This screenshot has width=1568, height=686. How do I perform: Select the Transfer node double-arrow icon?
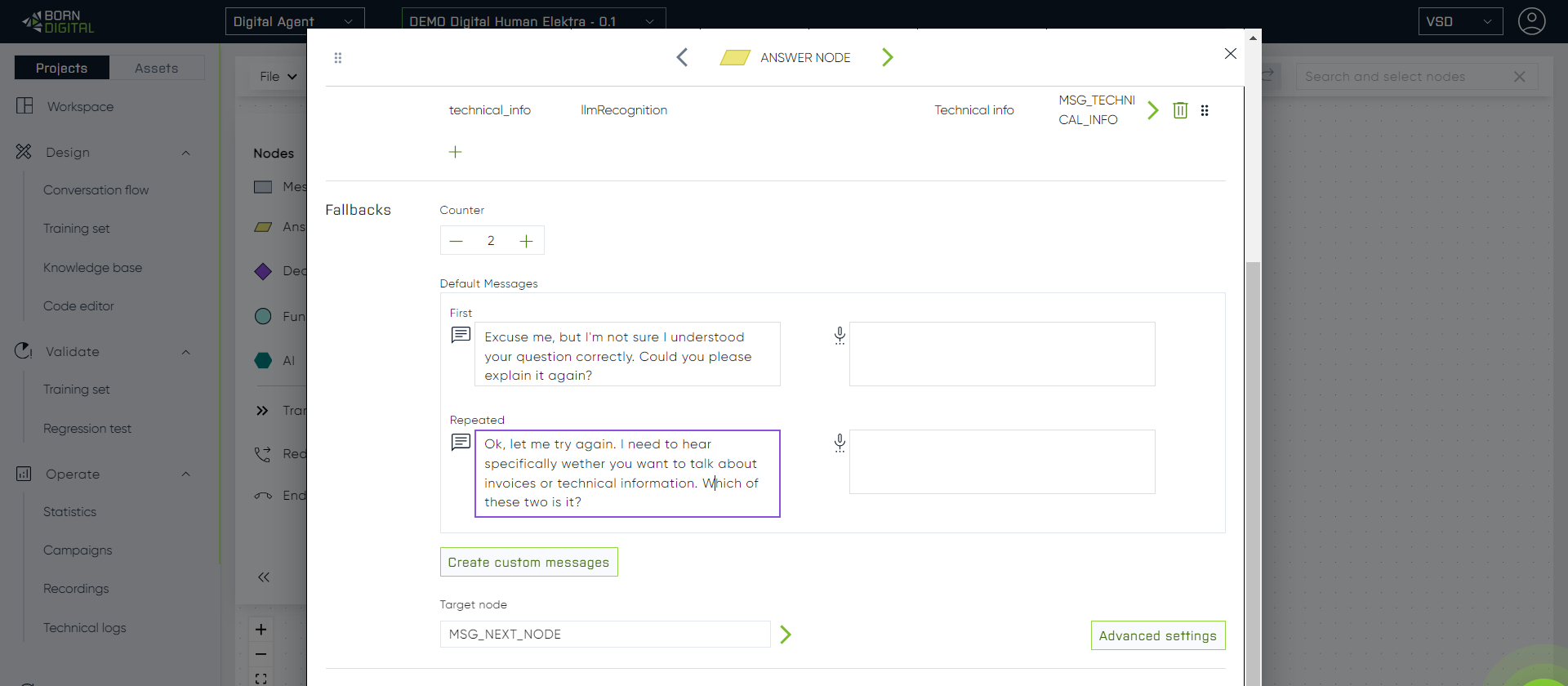[262, 411]
